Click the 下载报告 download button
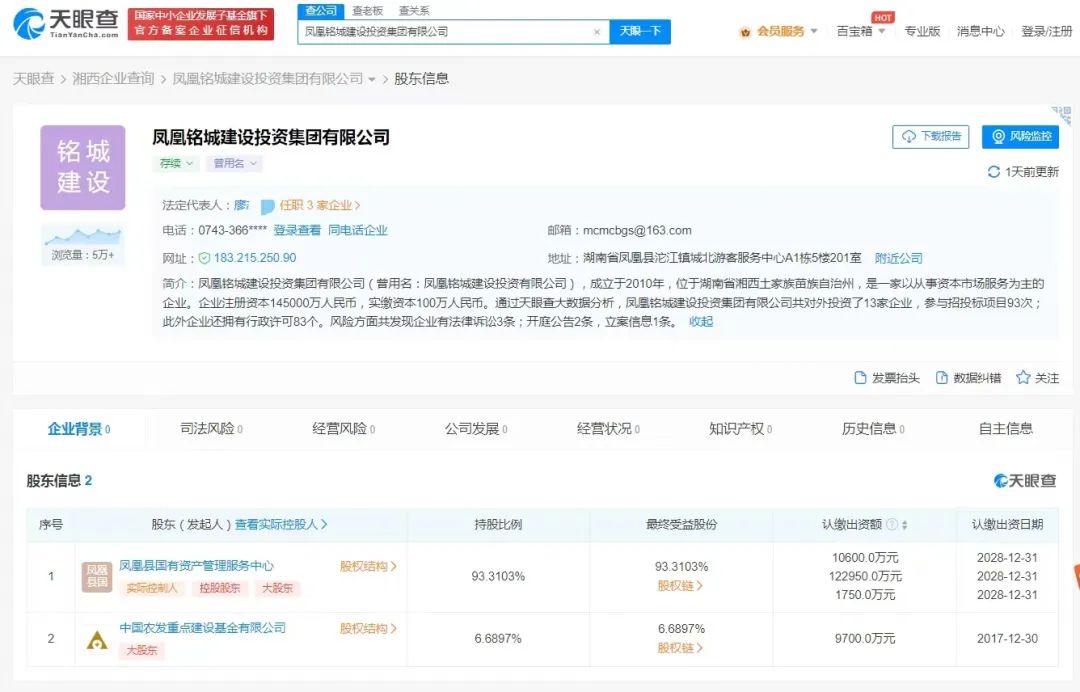The height and width of the screenshot is (692, 1080). tap(930, 137)
